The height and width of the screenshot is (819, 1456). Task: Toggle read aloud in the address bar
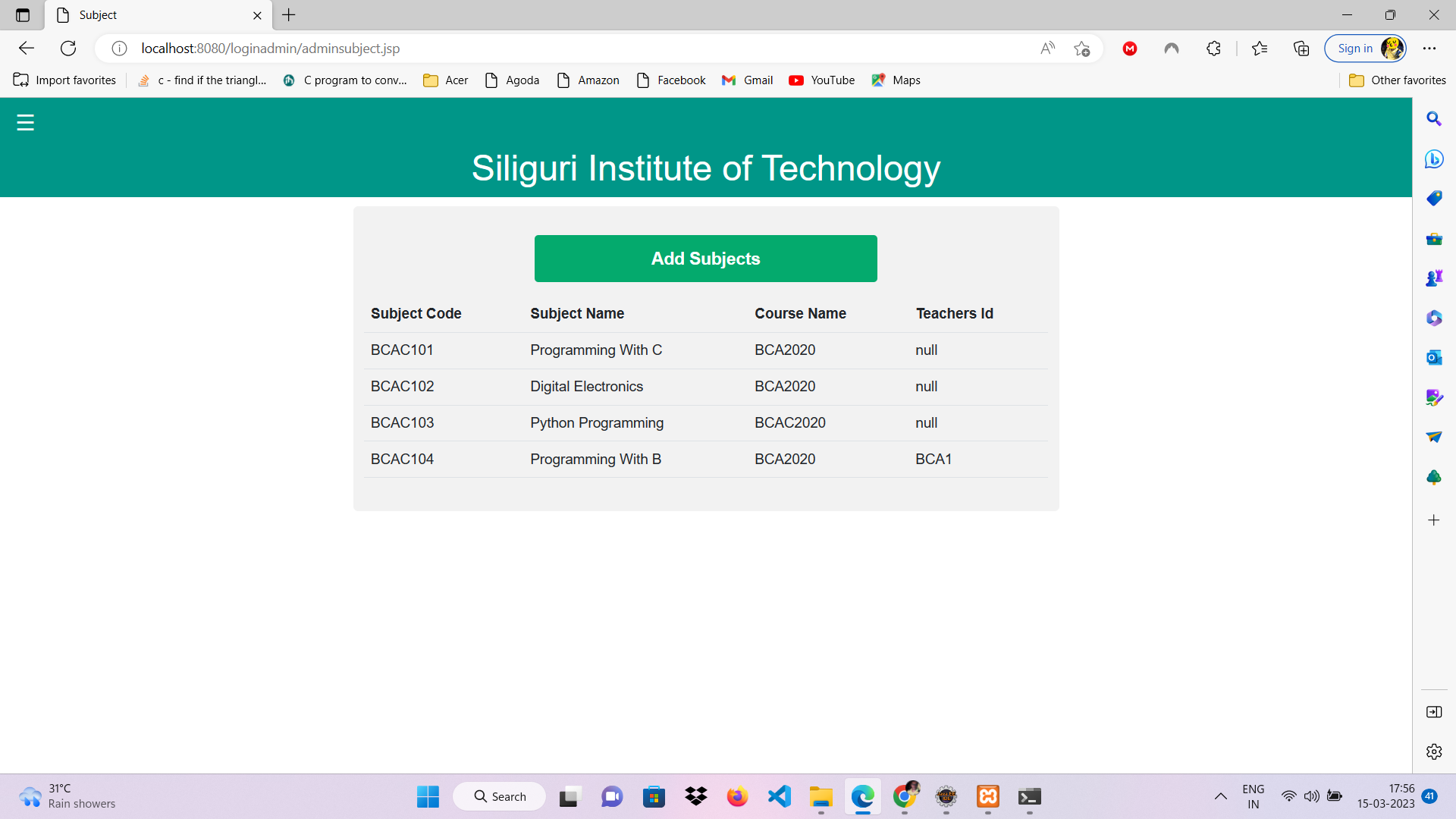coord(1047,48)
